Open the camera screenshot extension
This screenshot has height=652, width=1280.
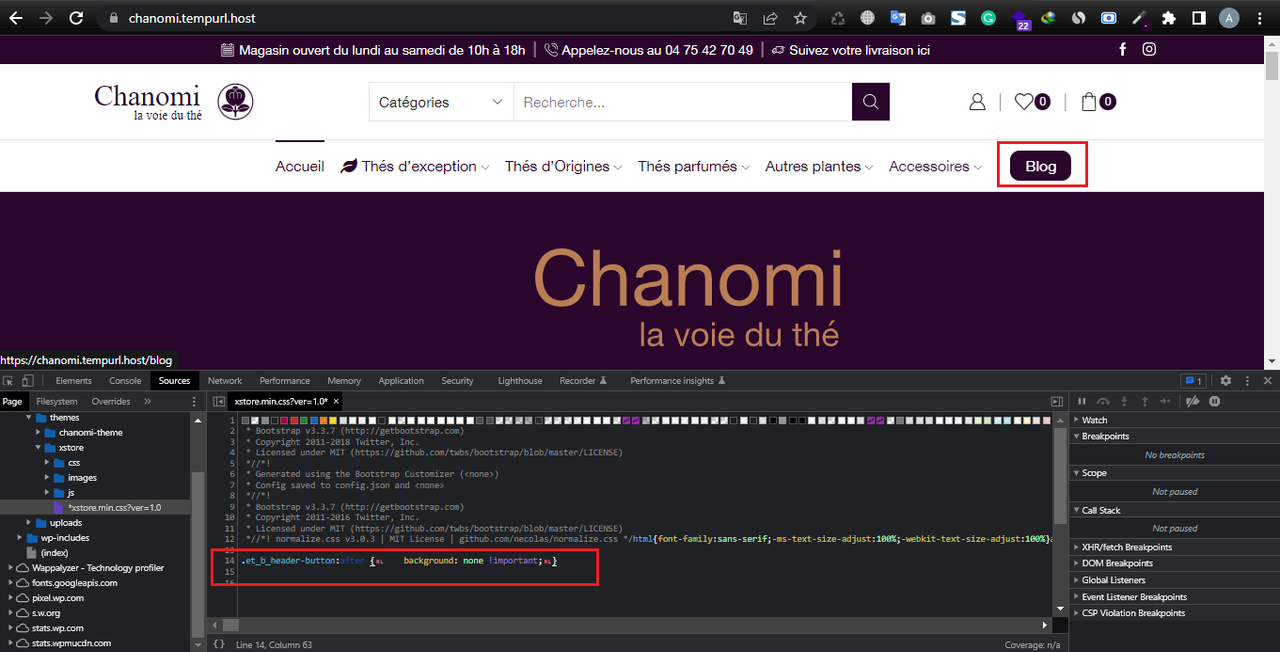[x=928, y=18]
